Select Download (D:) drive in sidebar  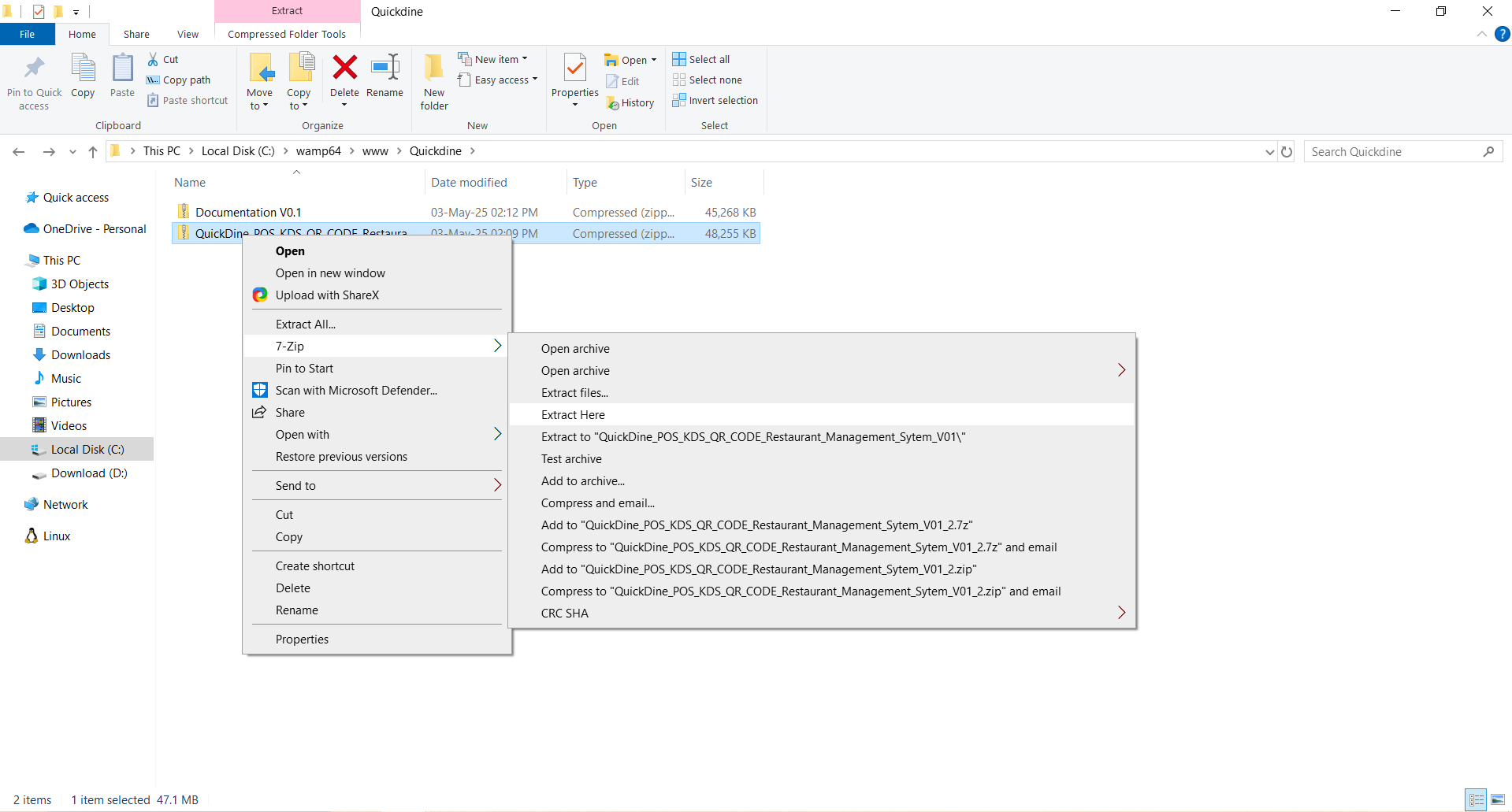click(89, 473)
